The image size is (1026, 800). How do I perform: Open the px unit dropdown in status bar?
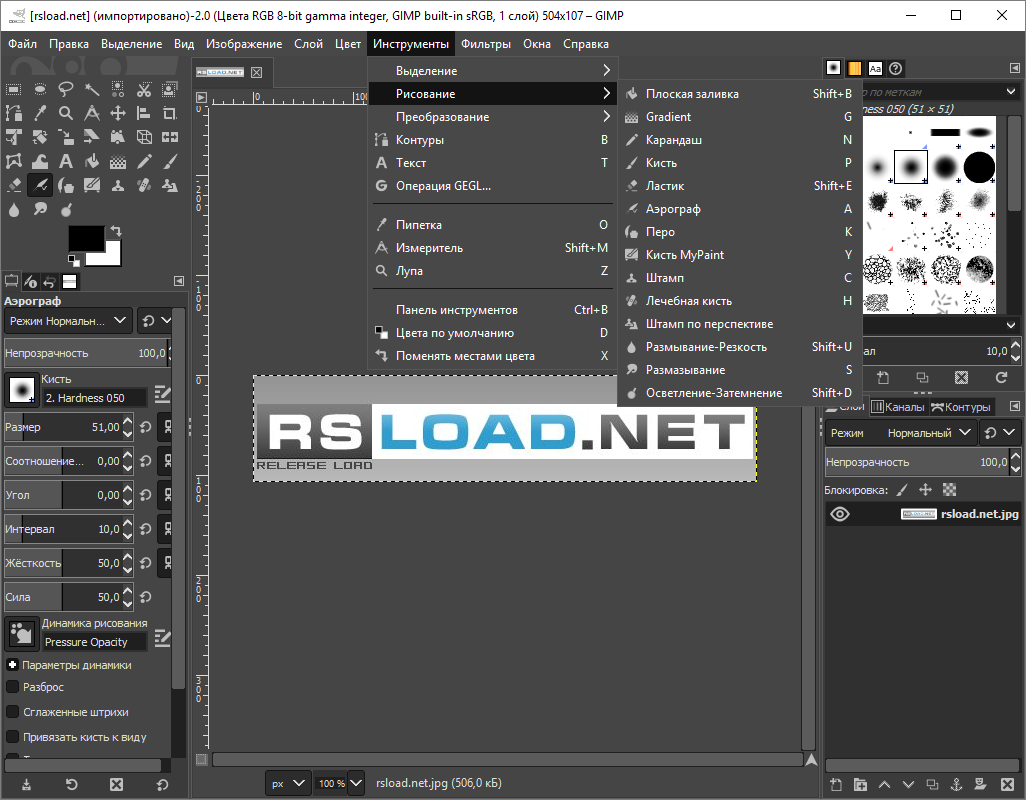[x=287, y=783]
